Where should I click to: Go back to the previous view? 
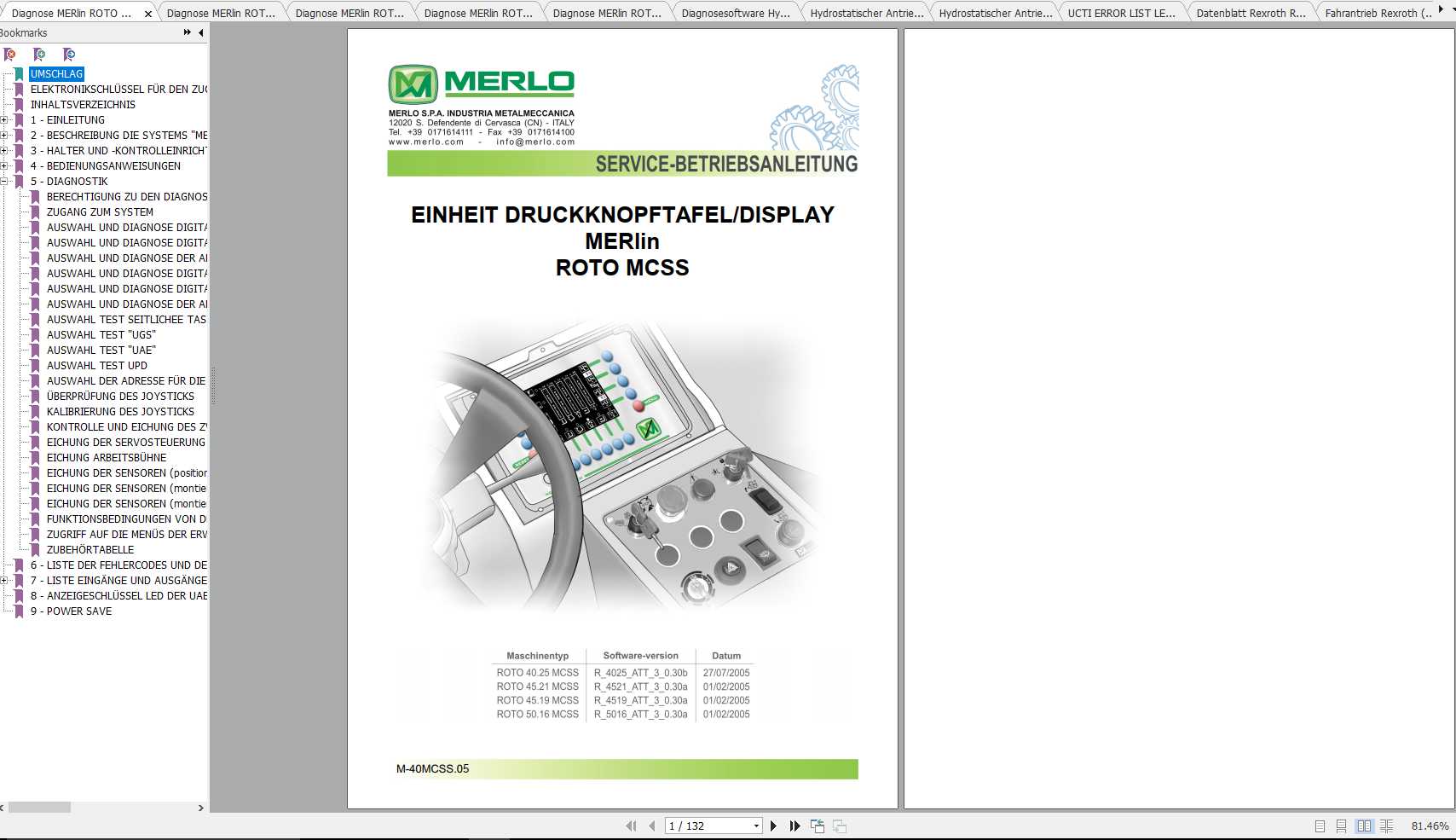pos(816,826)
